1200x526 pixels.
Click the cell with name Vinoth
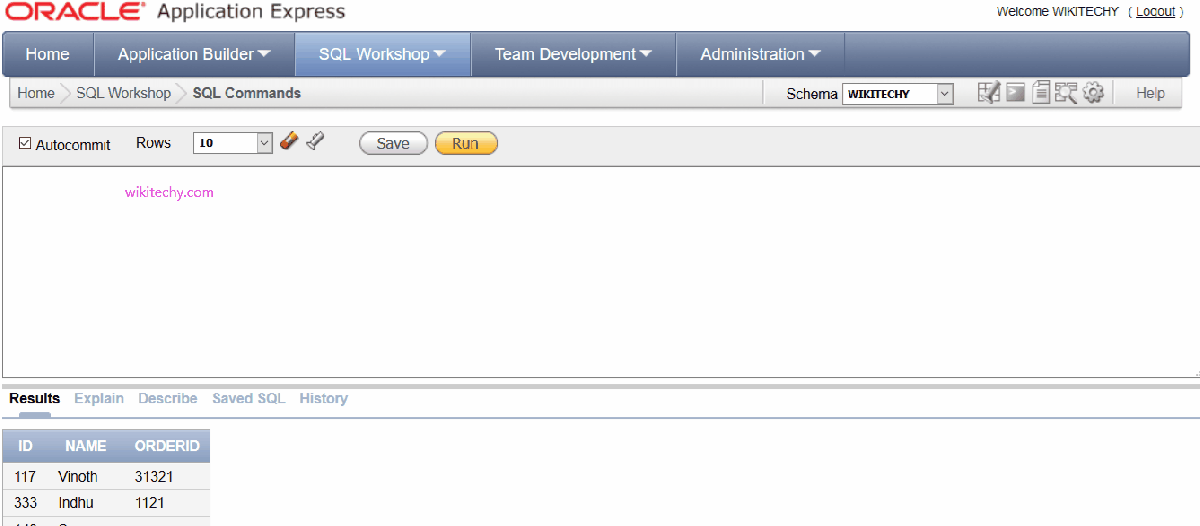coord(78,477)
